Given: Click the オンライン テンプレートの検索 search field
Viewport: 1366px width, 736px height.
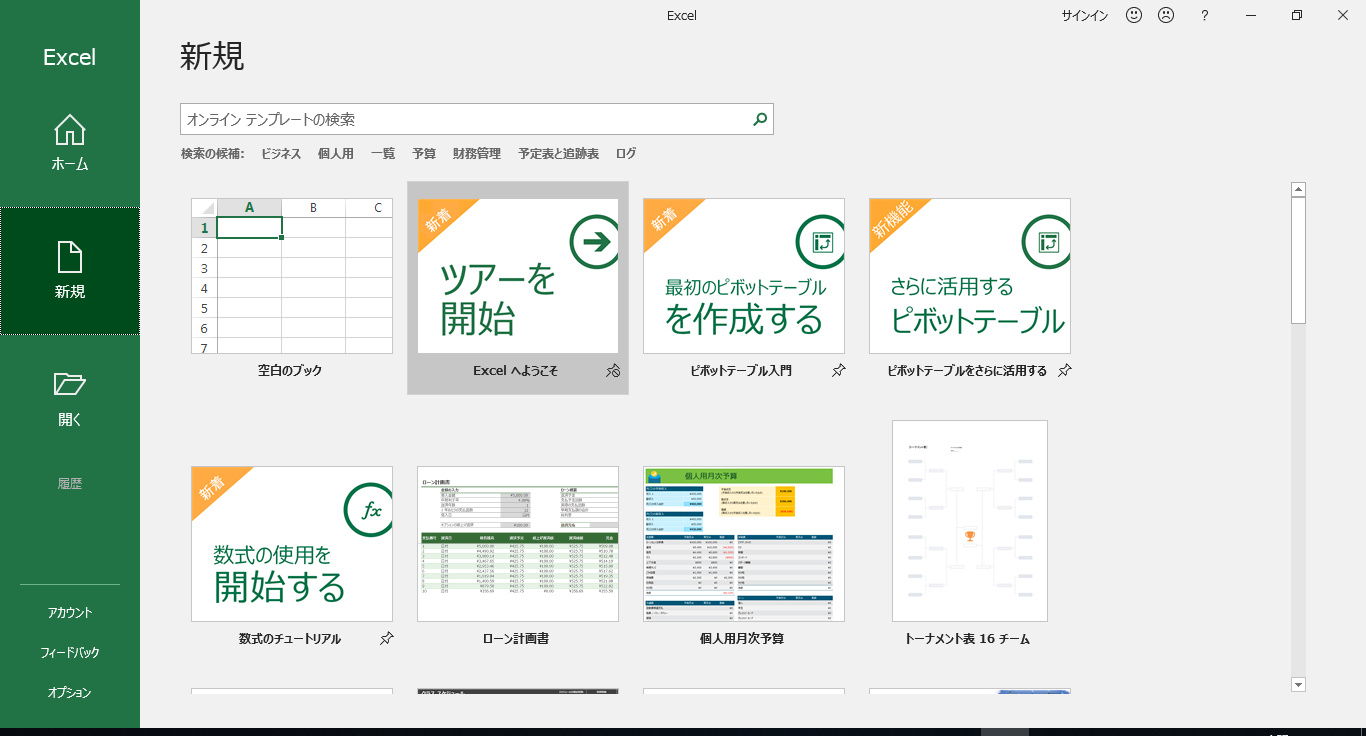Looking at the screenshot, I should pos(465,119).
